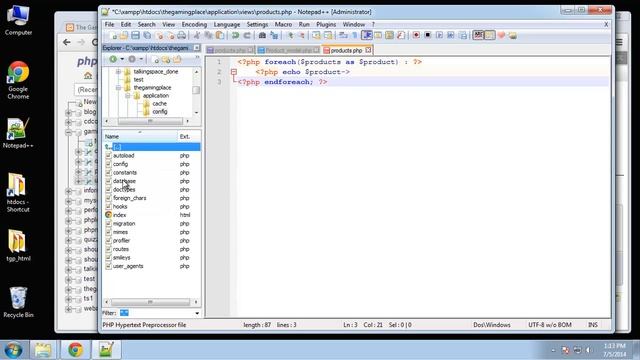Sort file list by Ext. column header

coord(189,136)
